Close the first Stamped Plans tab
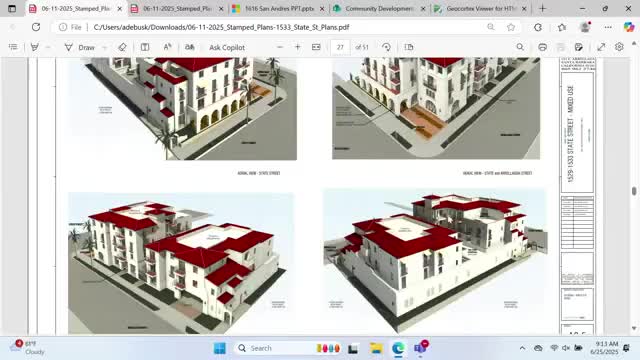Image resolution: width=640 pixels, height=360 pixels. 120,9
